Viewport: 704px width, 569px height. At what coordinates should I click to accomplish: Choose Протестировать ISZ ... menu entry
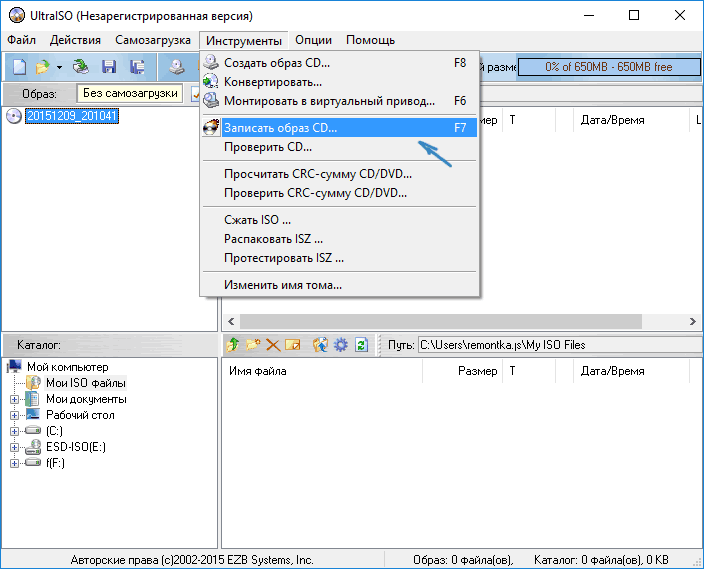(x=340, y=258)
